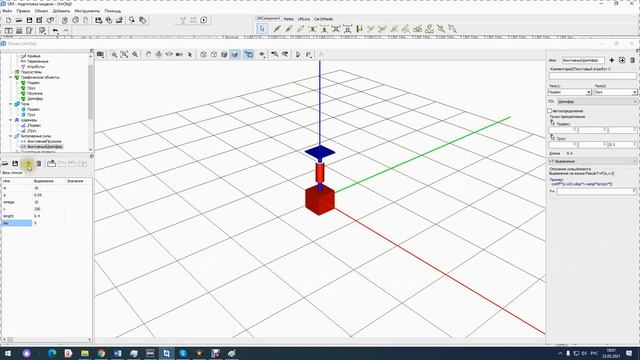640x360 pixels.
Task: Click the F= expression input field
Action: [595, 191]
